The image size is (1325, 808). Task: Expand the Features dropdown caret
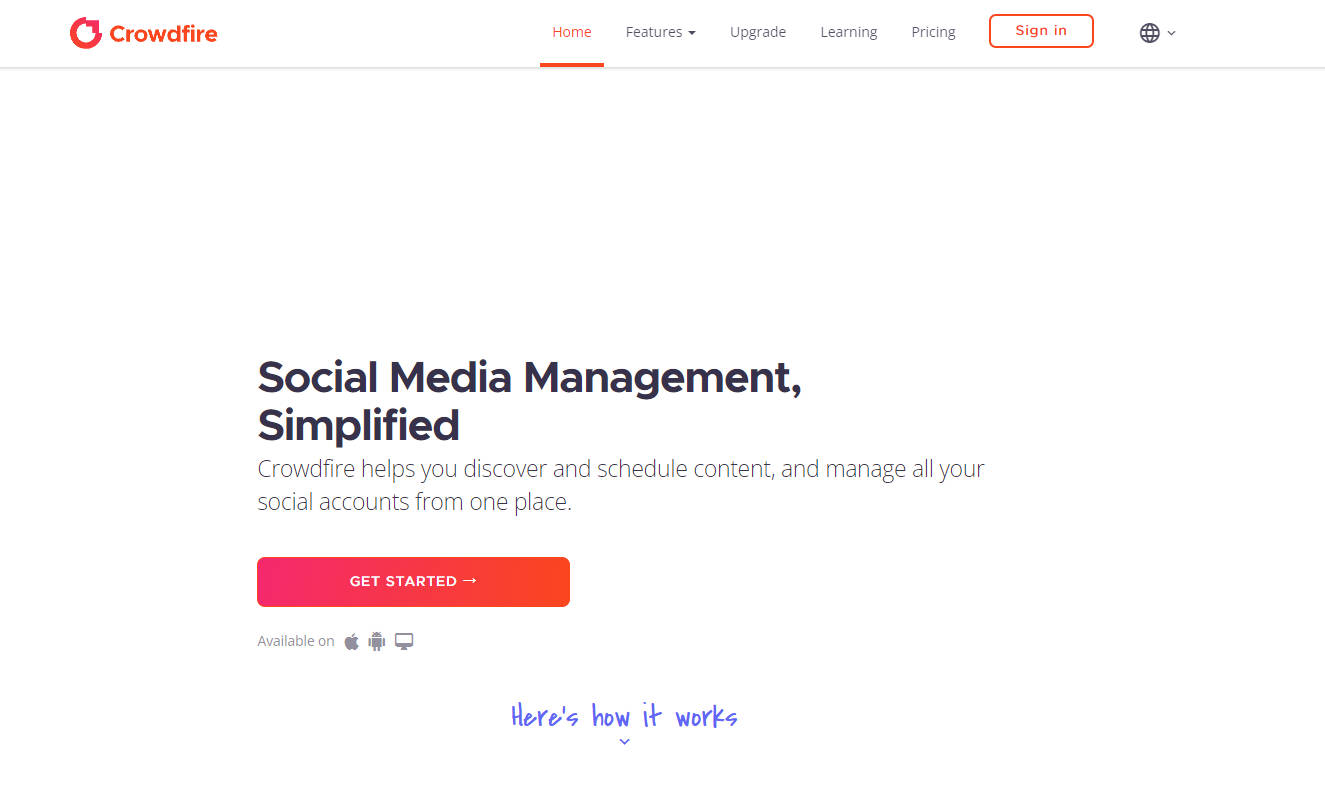click(692, 33)
